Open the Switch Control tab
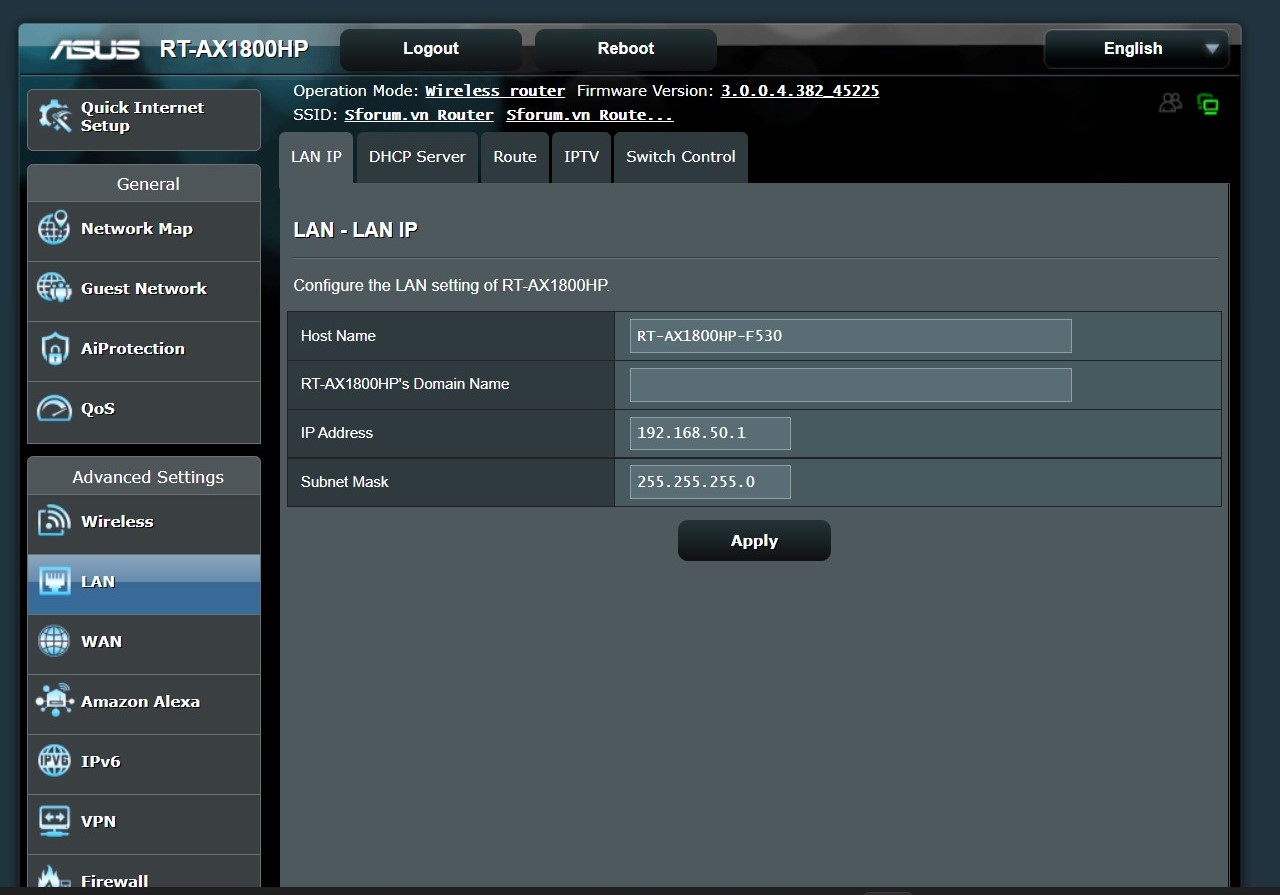The image size is (1280, 895). (x=681, y=157)
